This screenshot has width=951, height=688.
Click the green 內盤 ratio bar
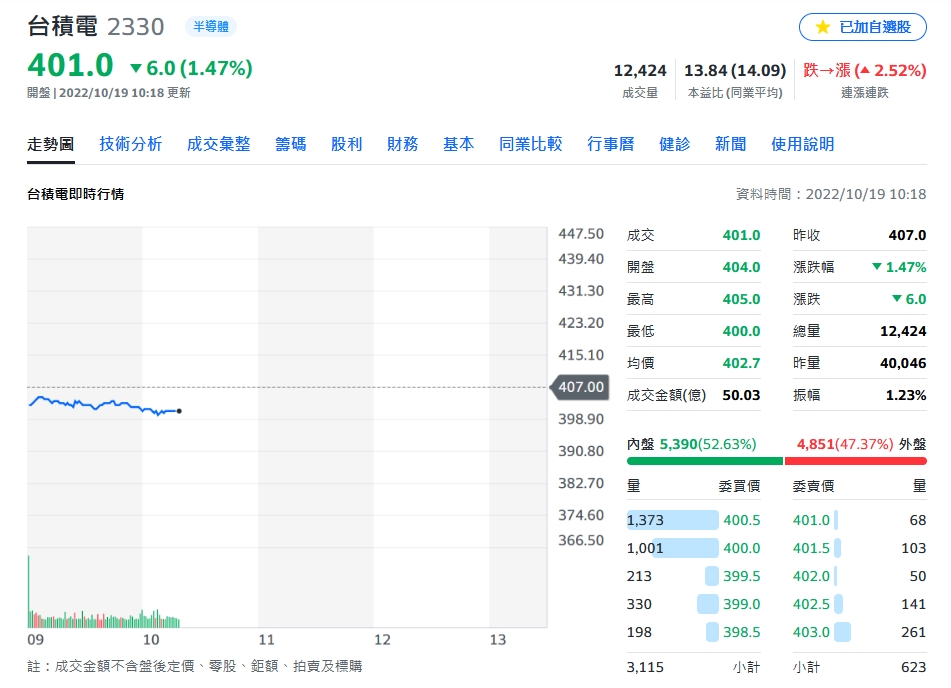pos(705,461)
